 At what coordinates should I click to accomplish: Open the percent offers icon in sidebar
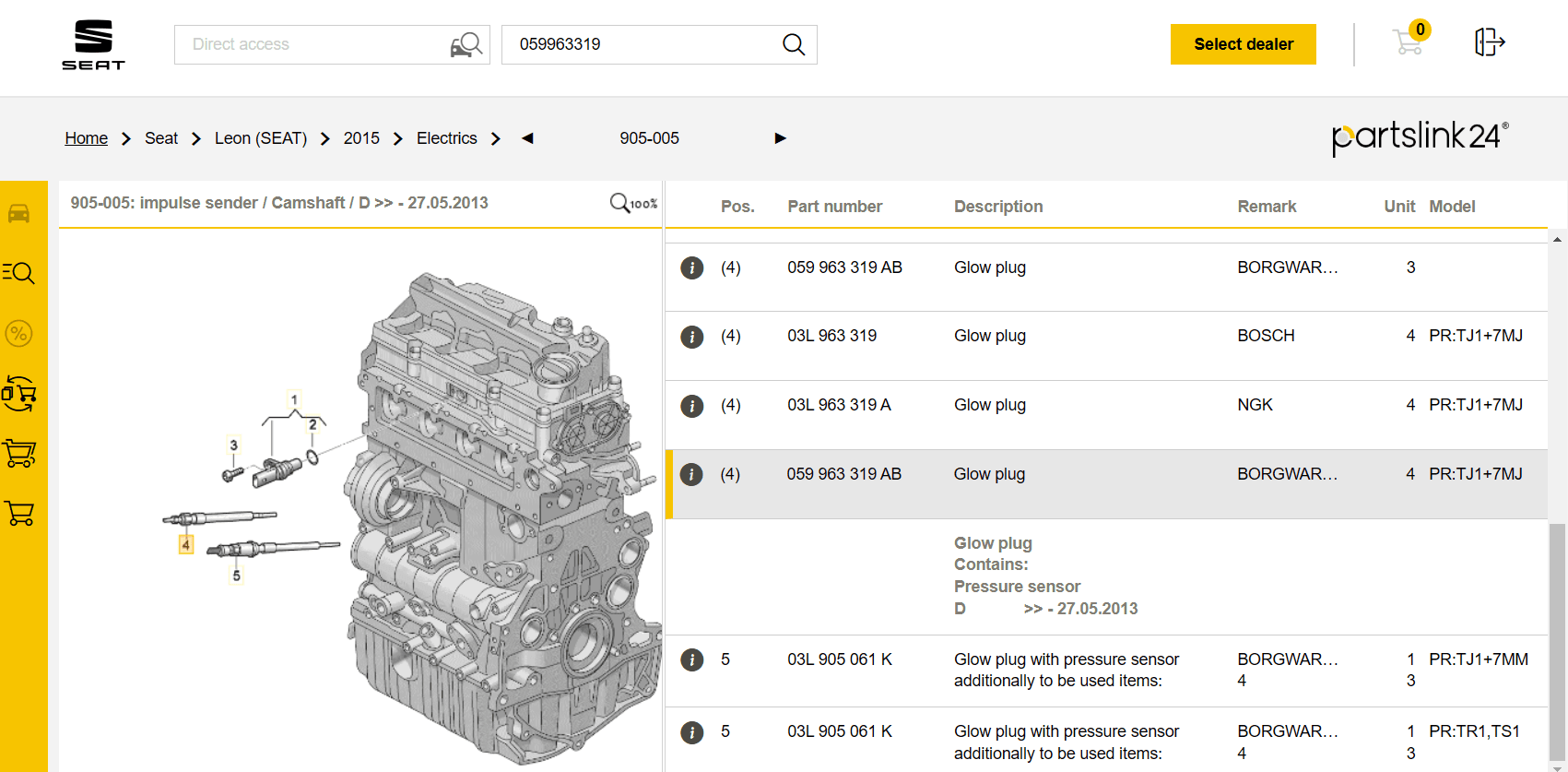tap(19, 333)
